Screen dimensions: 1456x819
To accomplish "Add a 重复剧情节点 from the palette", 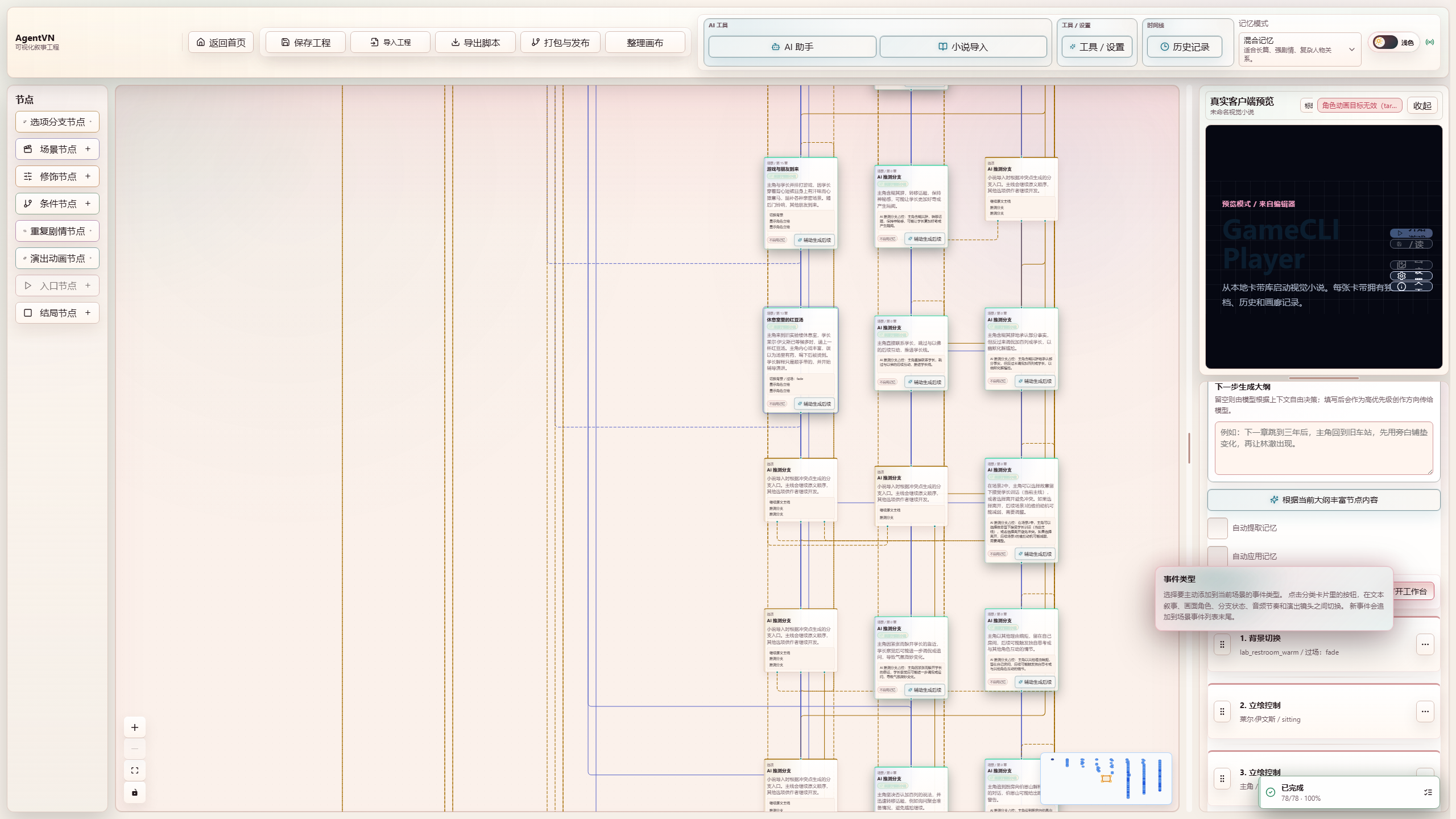I will click(57, 231).
